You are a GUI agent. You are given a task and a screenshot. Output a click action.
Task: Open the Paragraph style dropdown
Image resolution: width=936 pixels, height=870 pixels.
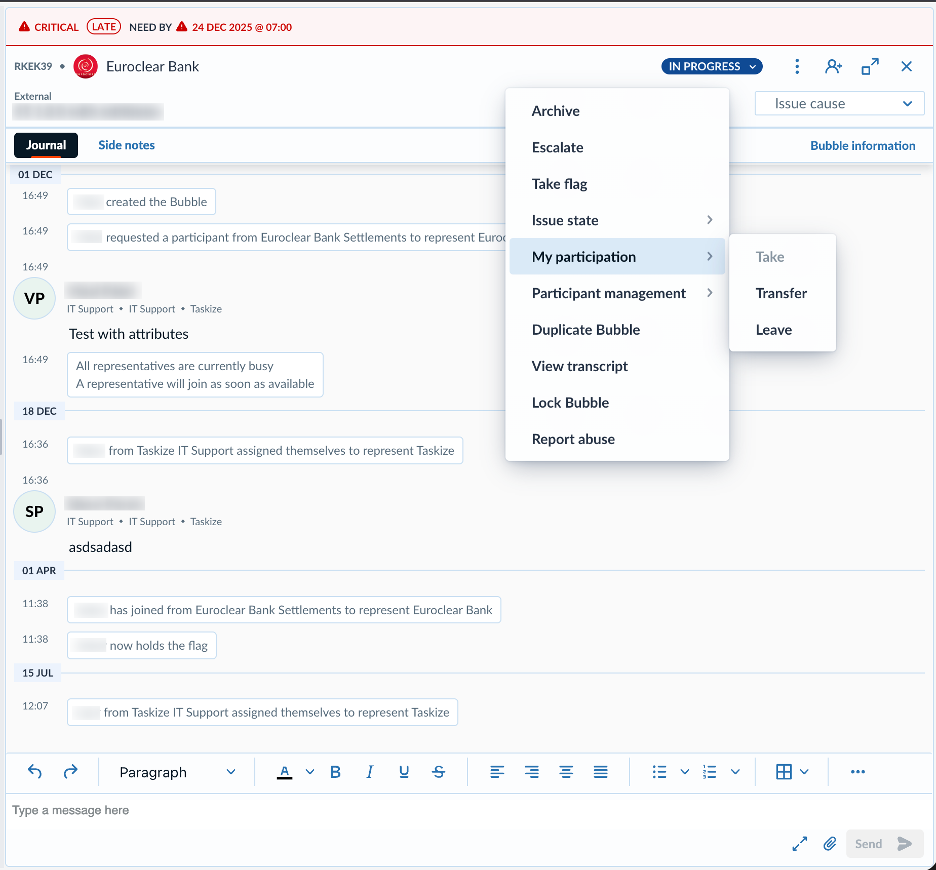click(x=177, y=772)
